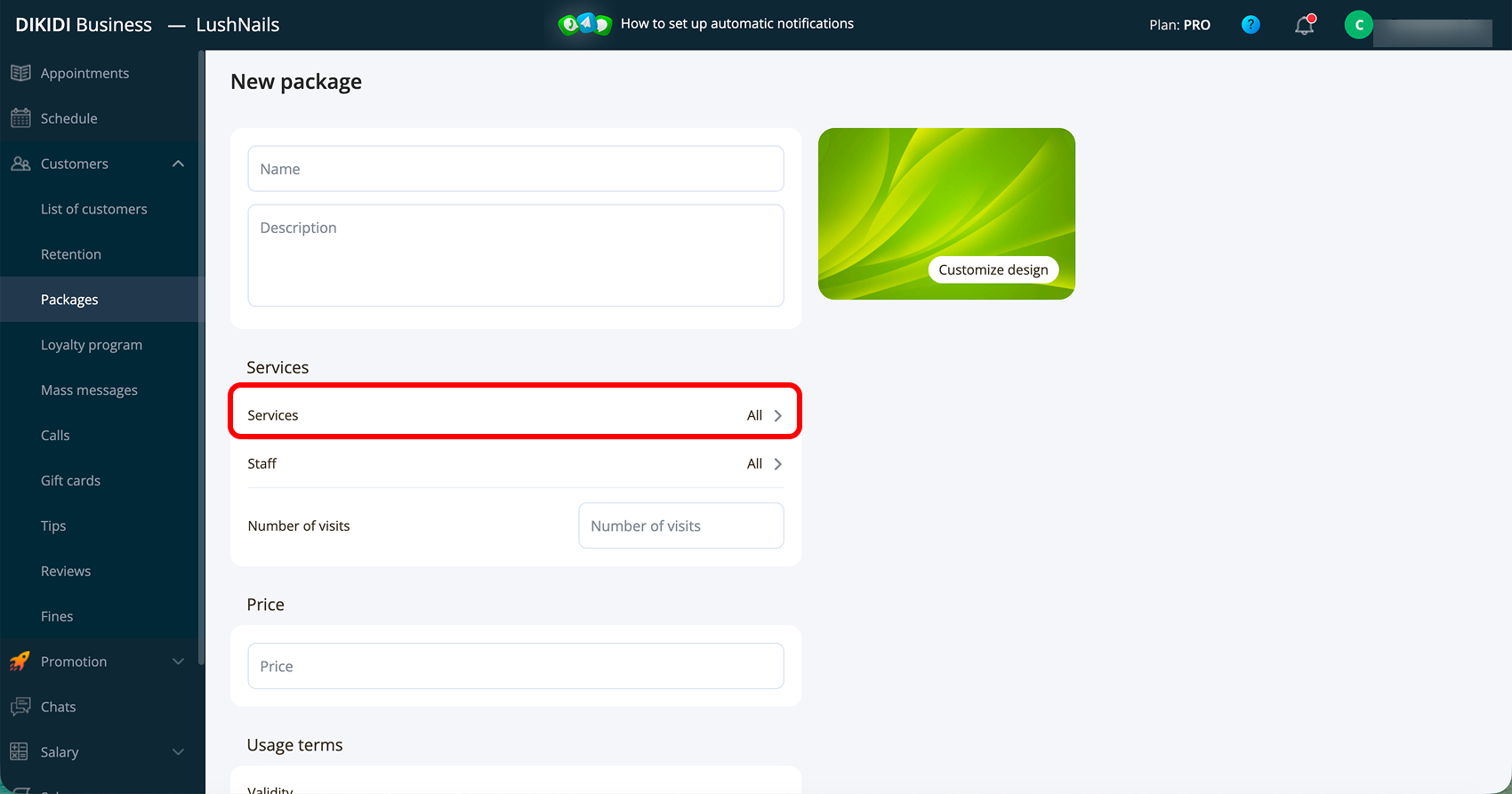This screenshot has width=1512, height=794.
Task: Open the Appointments book icon
Action: pyautogui.click(x=20, y=73)
